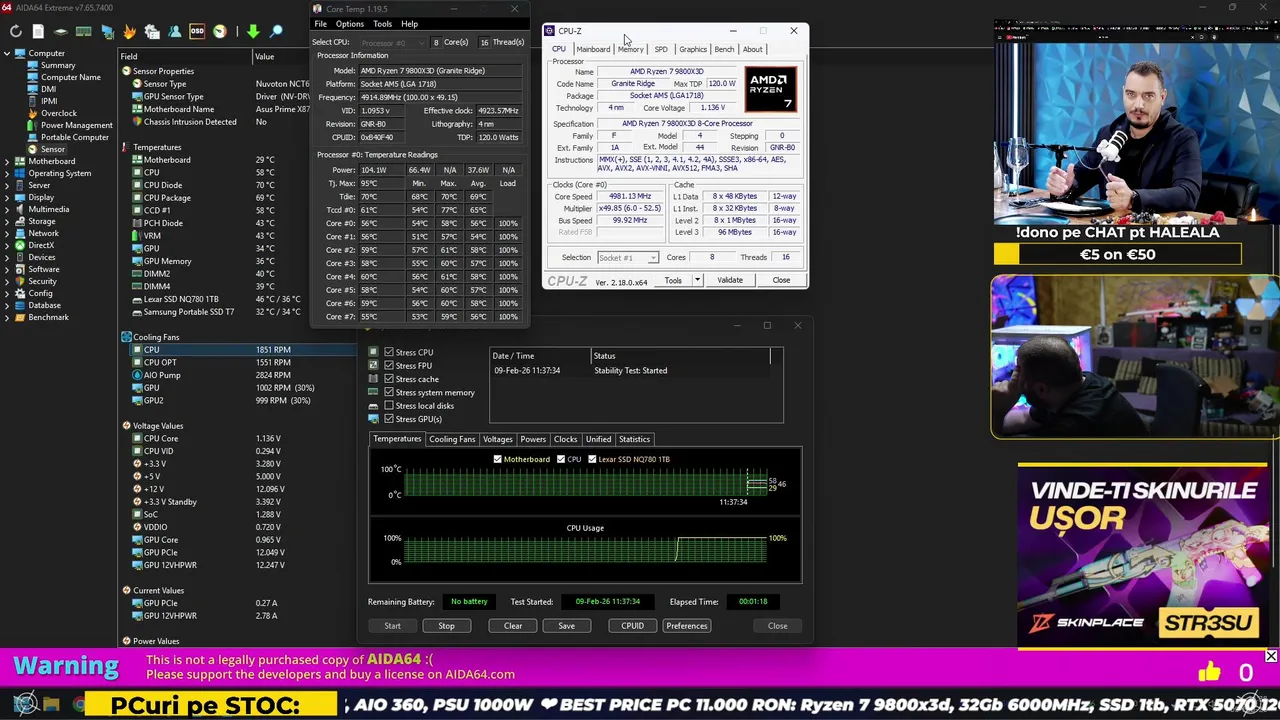This screenshot has height=720, width=1280.
Task: Click the Field column header
Action: [184, 57]
